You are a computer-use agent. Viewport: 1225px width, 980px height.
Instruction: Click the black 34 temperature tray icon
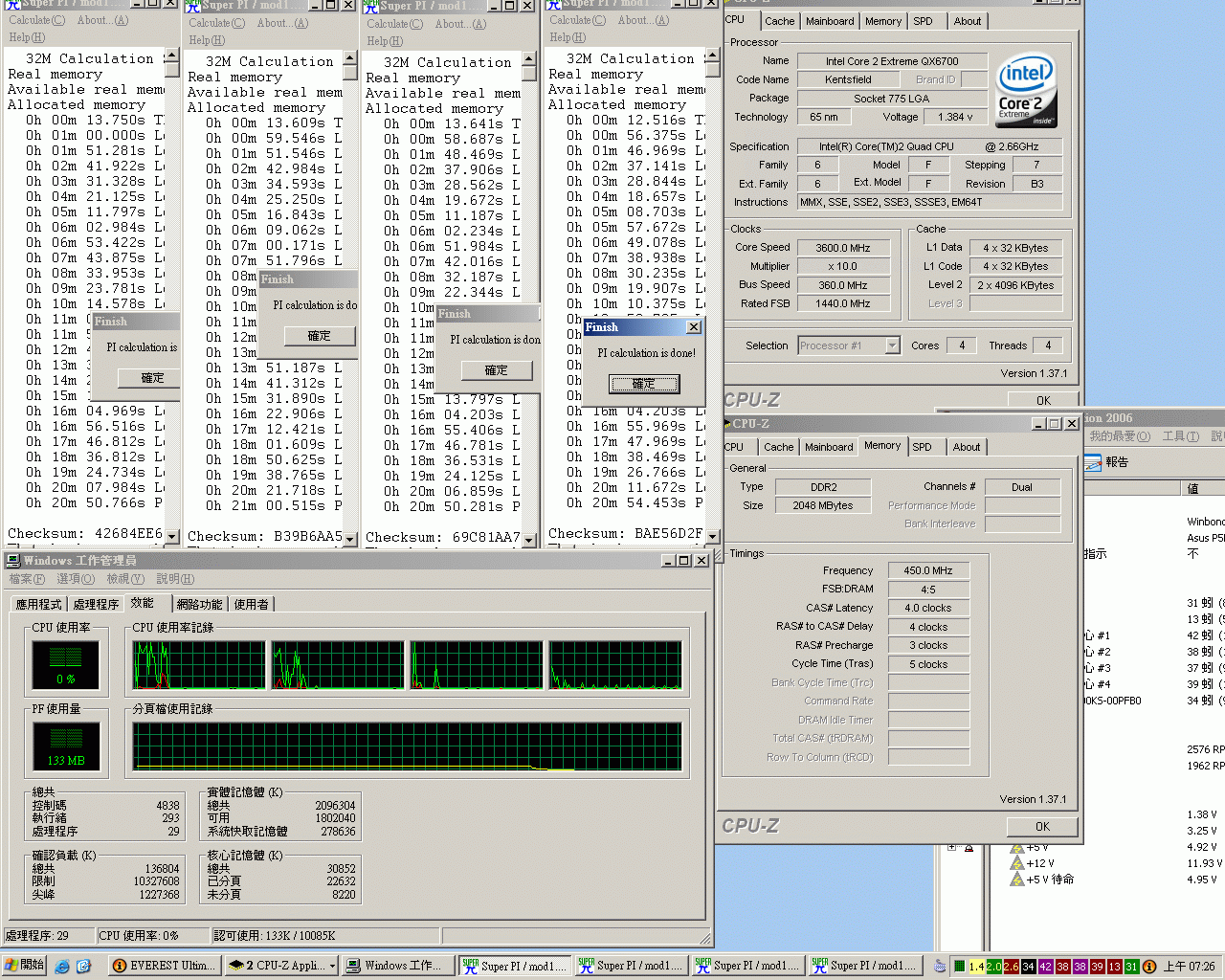click(x=1029, y=967)
